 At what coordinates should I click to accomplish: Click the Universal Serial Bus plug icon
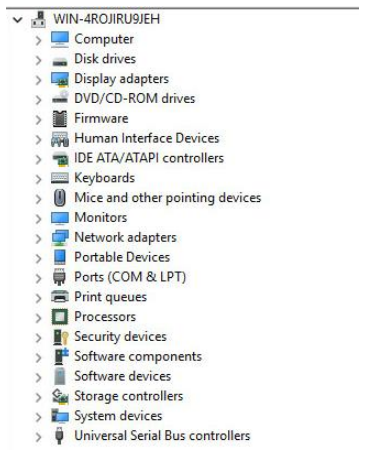pyautogui.click(x=60, y=436)
